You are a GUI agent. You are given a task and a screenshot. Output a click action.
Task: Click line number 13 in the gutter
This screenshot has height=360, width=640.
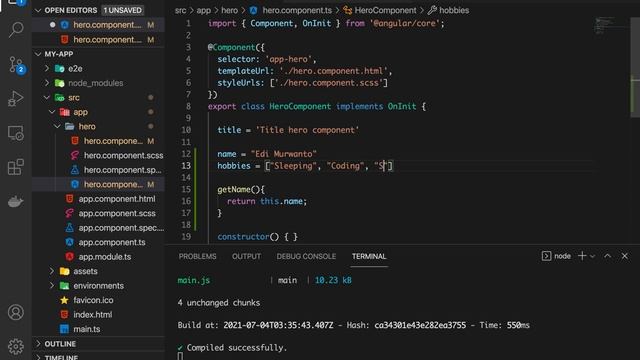tap(186, 166)
